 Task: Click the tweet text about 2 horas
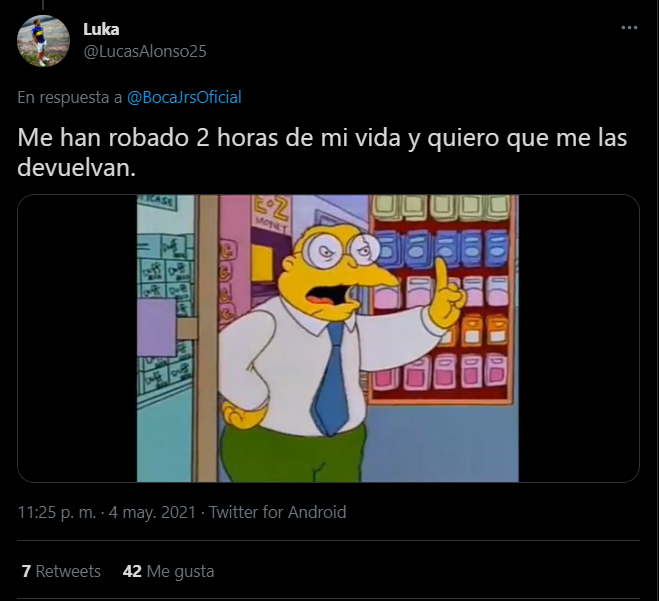pyautogui.click(x=322, y=152)
